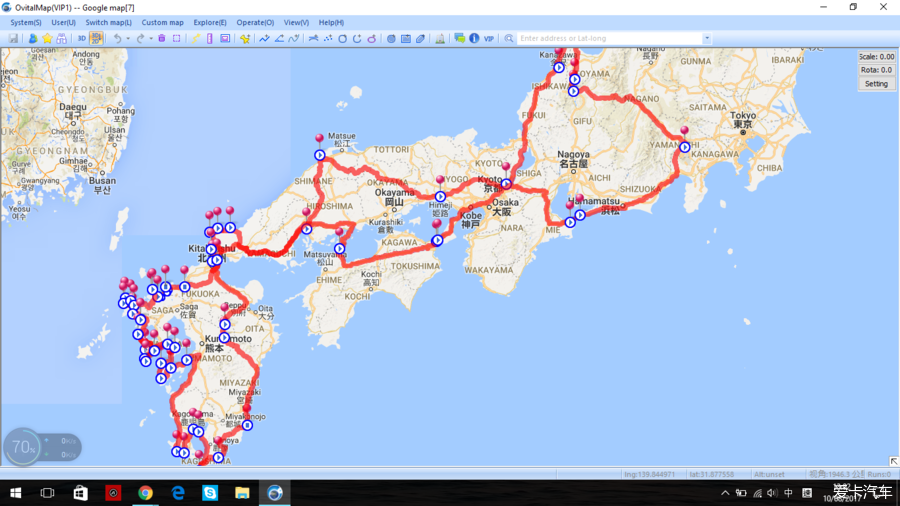
Task: Open the User(U) menu
Action: point(63,22)
